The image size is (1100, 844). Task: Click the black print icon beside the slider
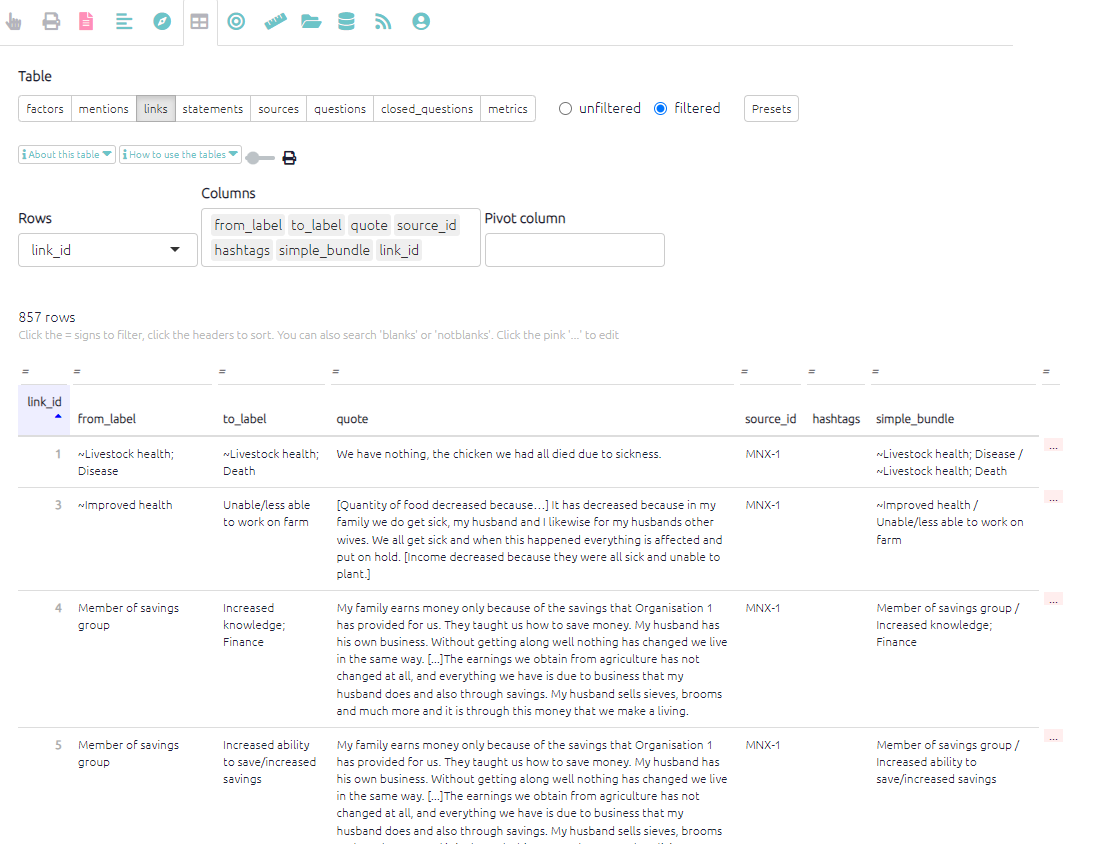[x=289, y=158]
